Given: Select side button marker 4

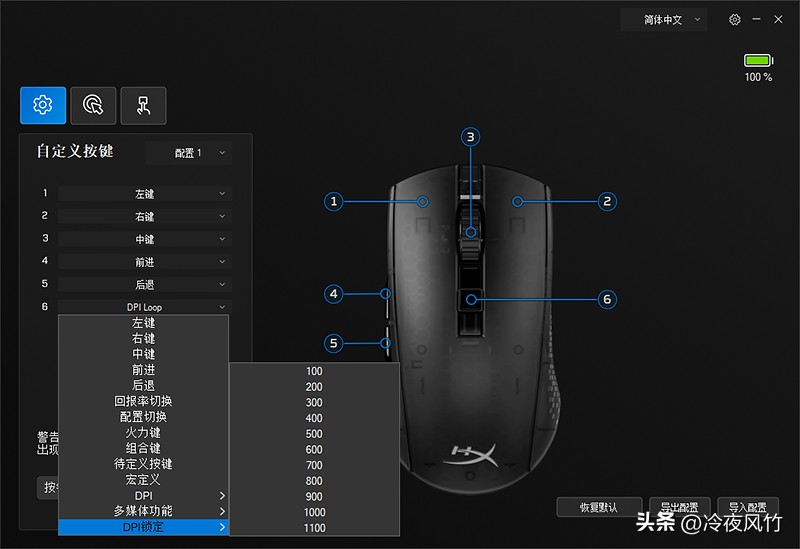Looking at the screenshot, I should point(334,294).
